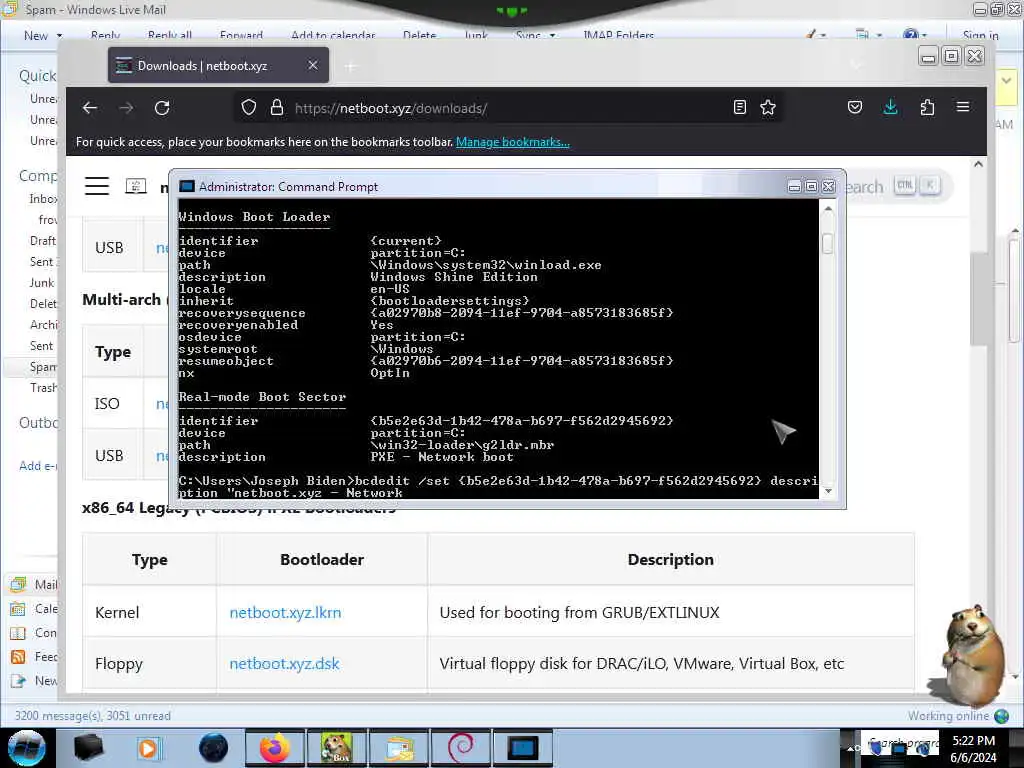Open the Manage bookmarks link
Screen dimensions: 1024x768
513,142
